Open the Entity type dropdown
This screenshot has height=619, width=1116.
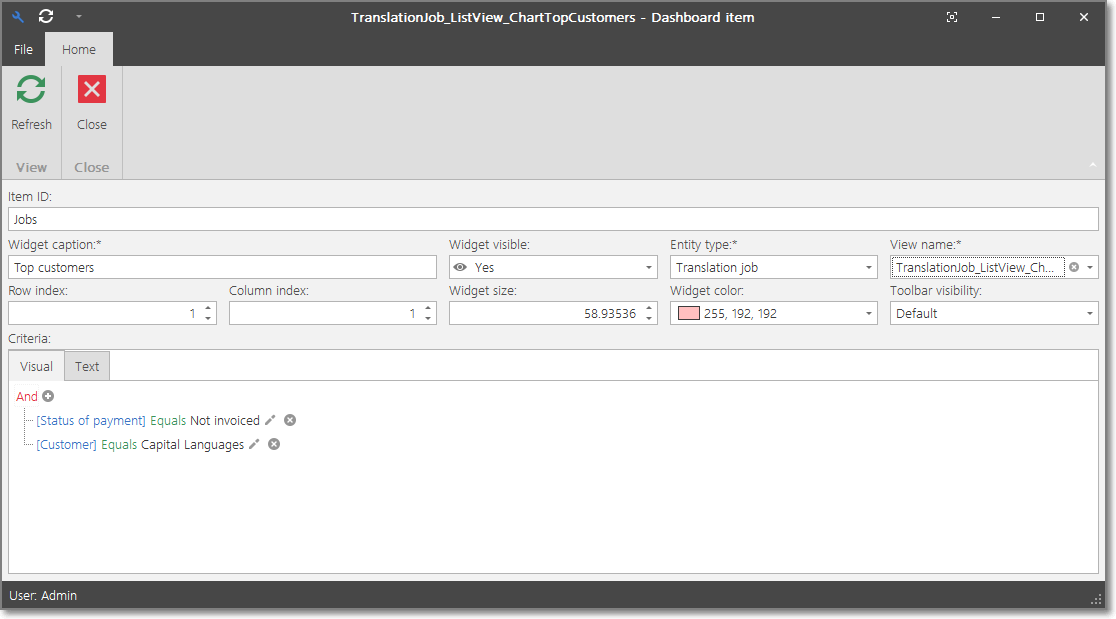pos(868,268)
